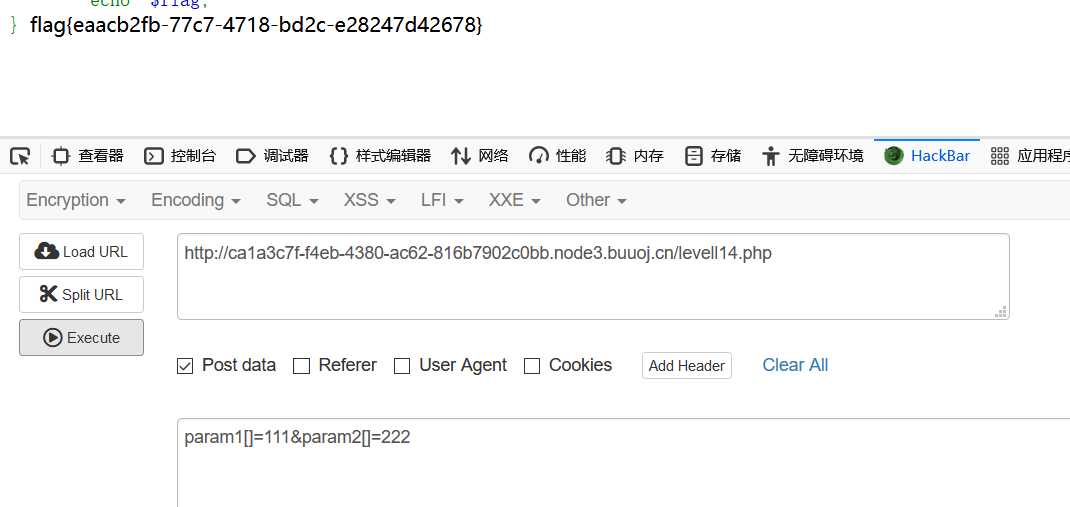The image size is (1070, 507).
Task: Open the SQL dropdown menu
Action: point(293,200)
